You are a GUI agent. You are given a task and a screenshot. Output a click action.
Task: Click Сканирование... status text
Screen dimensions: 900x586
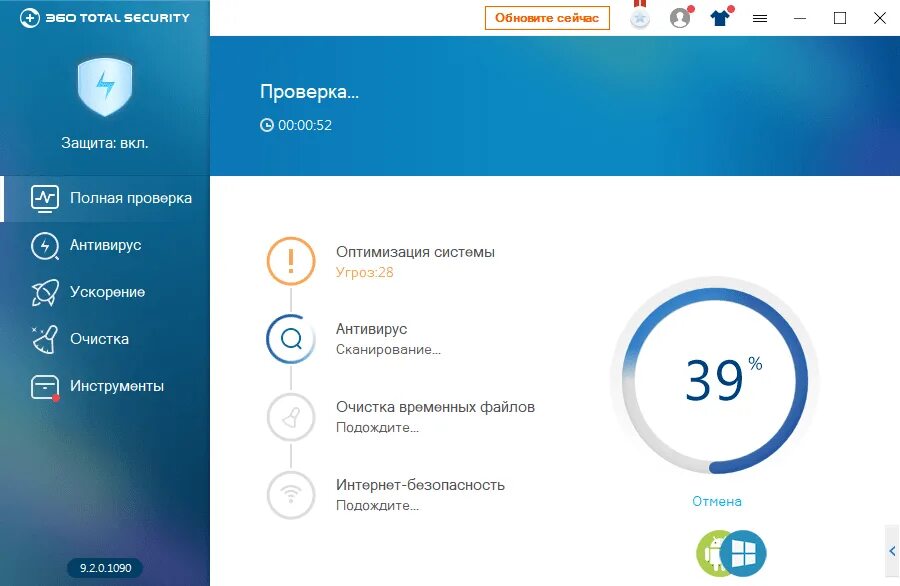389,350
